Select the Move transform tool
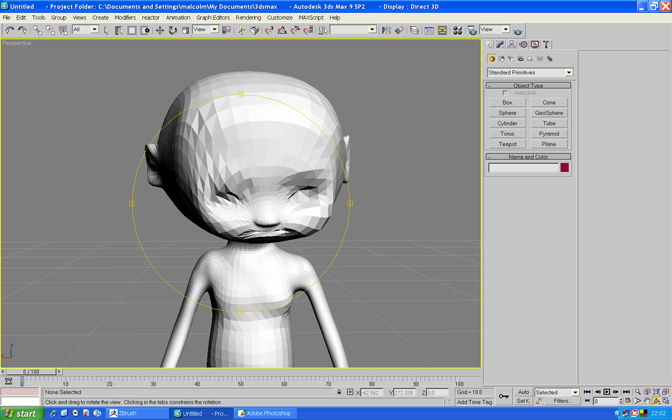This screenshot has width=672, height=420. coord(159,30)
